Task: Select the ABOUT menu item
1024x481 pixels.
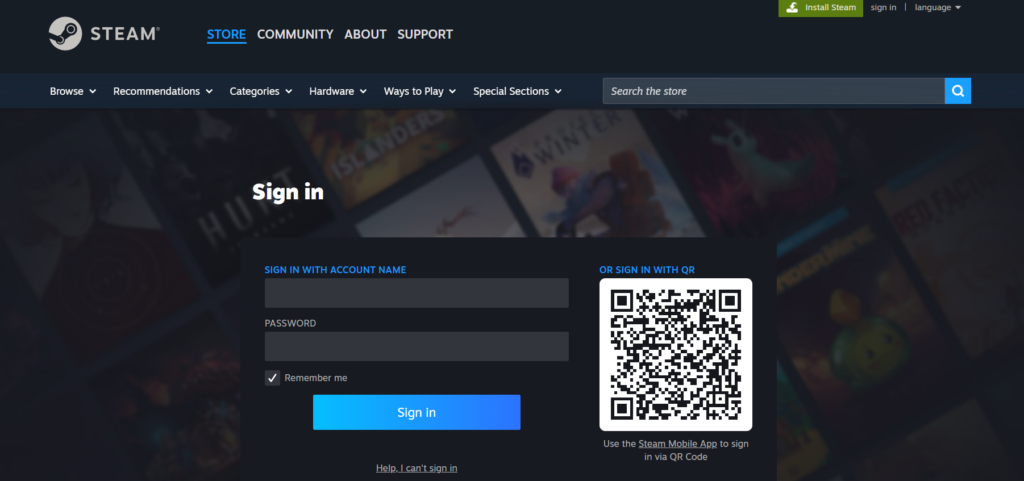Action: pyautogui.click(x=366, y=35)
